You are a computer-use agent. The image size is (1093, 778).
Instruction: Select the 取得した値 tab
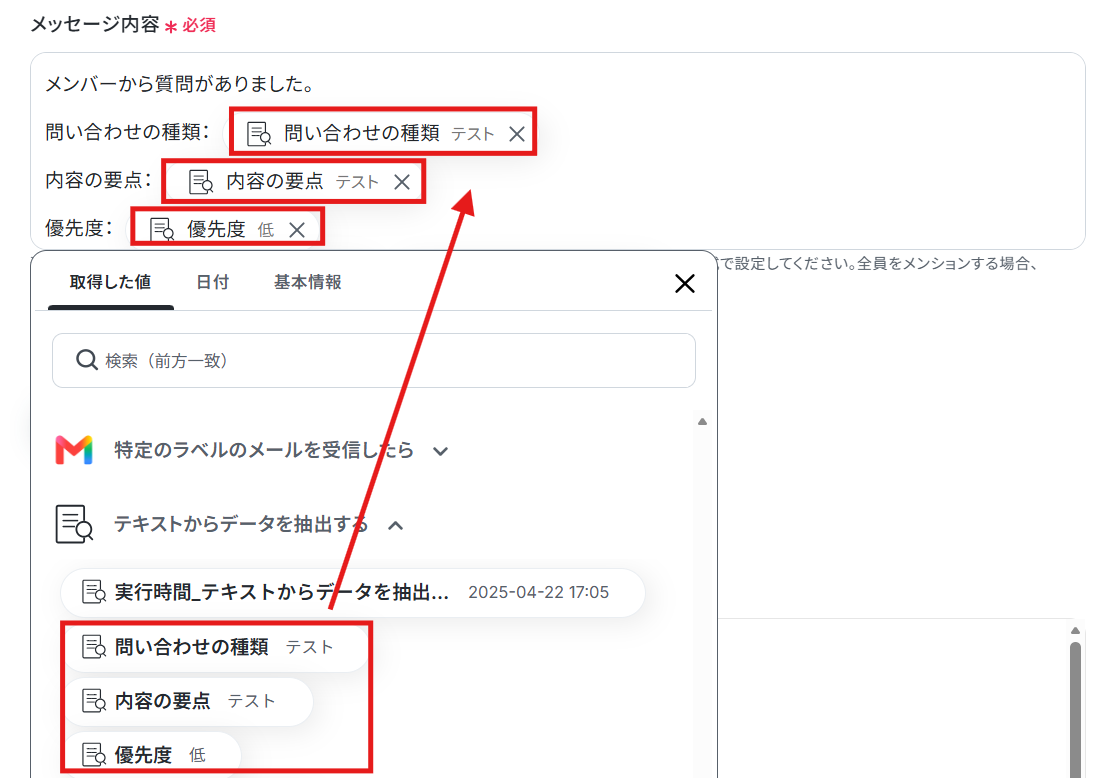pos(110,282)
